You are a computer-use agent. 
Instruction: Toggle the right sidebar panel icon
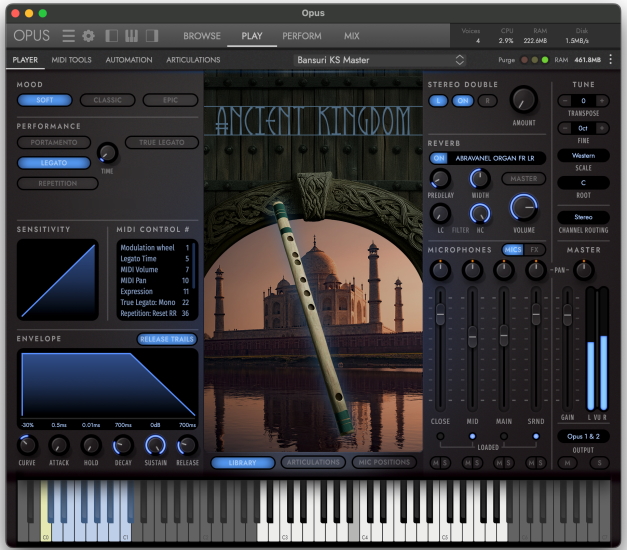click(x=152, y=36)
